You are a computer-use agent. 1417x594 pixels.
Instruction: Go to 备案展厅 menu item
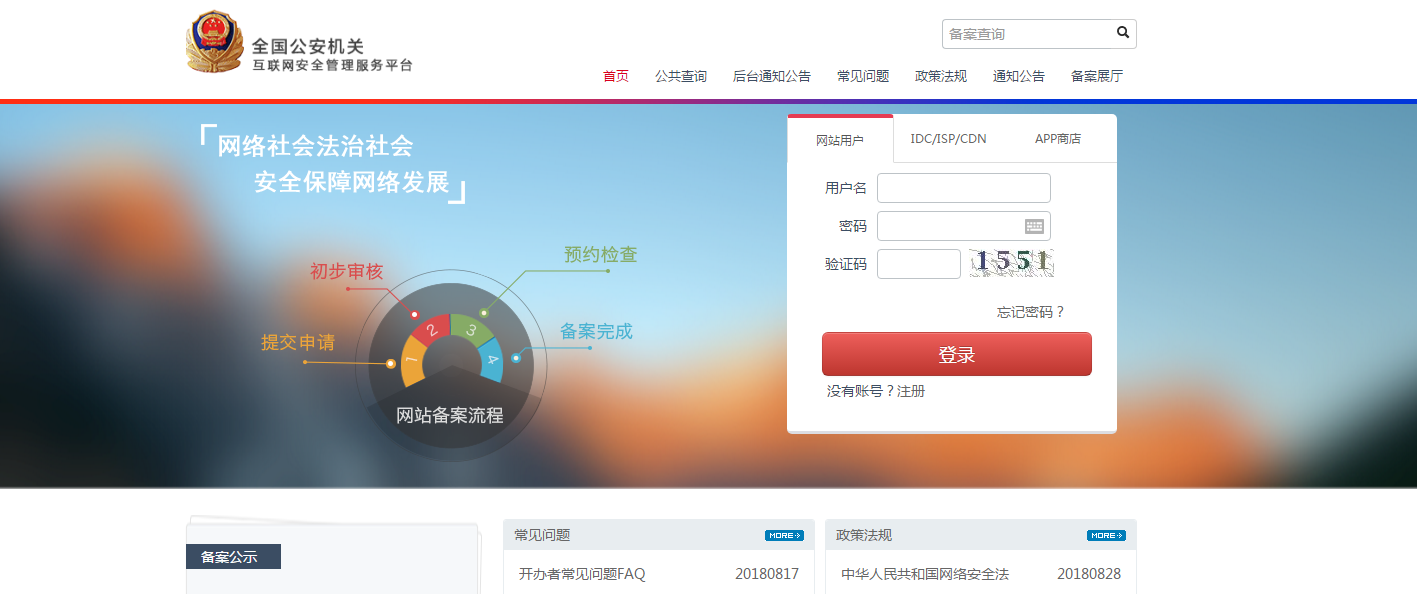point(1097,76)
